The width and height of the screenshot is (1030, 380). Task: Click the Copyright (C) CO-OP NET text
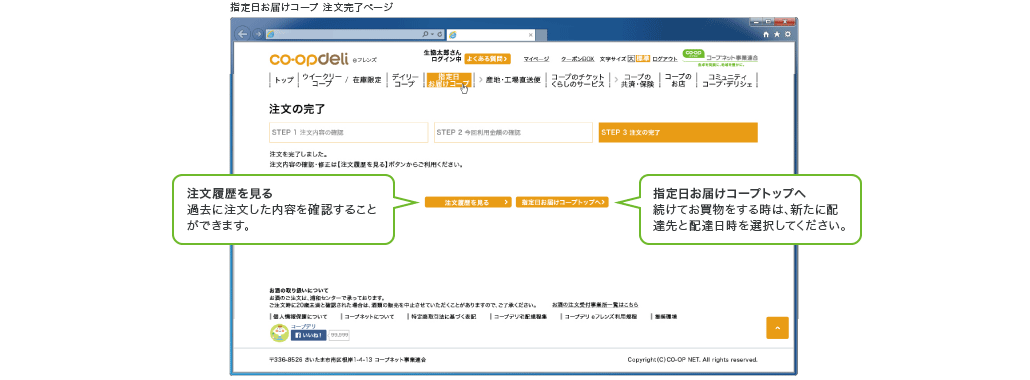[x=693, y=360]
